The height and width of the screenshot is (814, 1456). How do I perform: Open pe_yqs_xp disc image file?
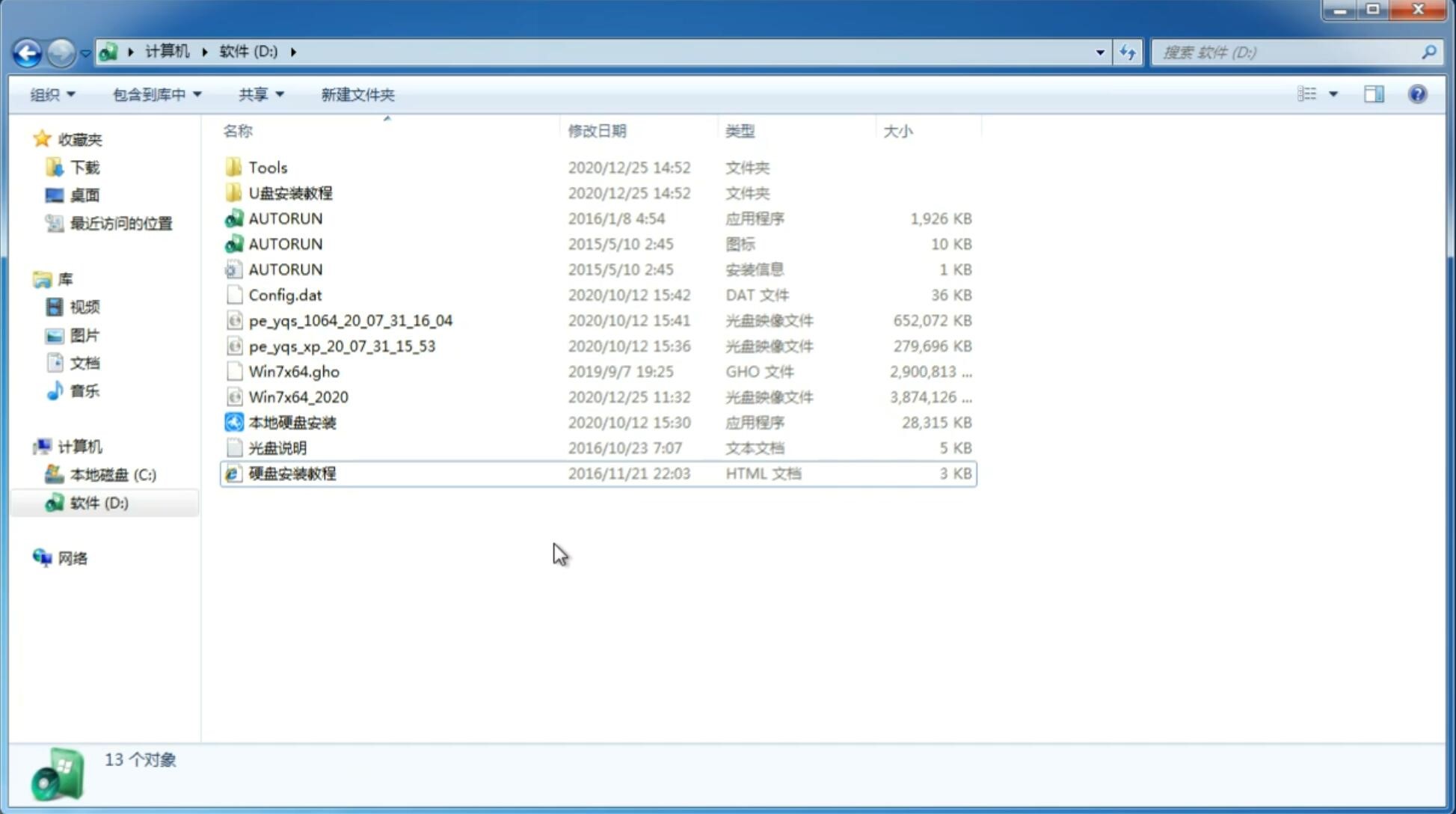click(342, 346)
